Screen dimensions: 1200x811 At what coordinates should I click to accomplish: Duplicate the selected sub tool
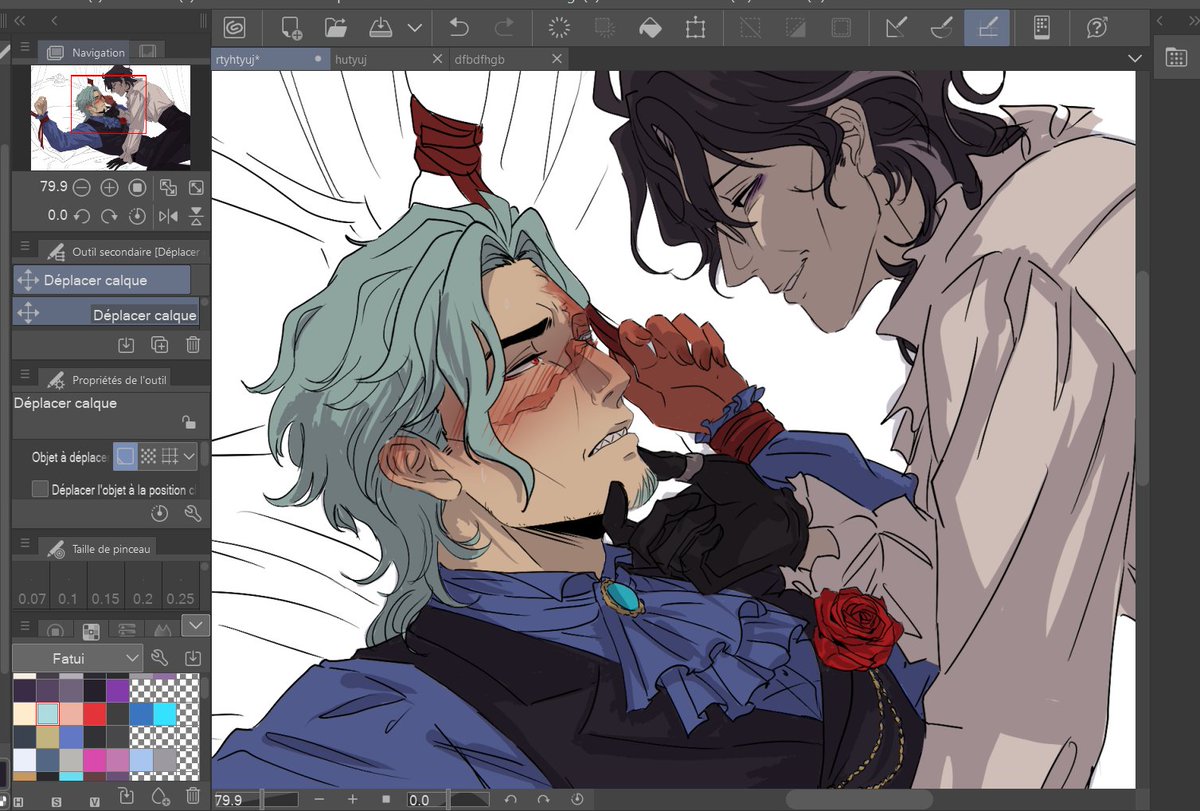click(x=159, y=345)
